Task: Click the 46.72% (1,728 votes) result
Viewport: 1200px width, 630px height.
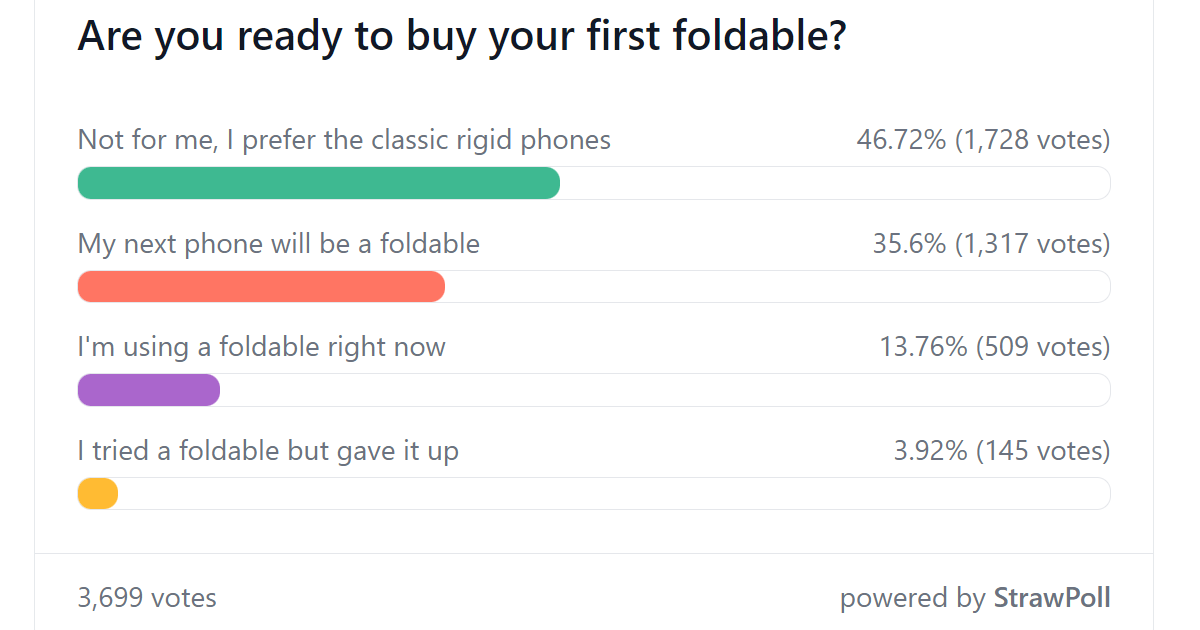Action: [983, 140]
